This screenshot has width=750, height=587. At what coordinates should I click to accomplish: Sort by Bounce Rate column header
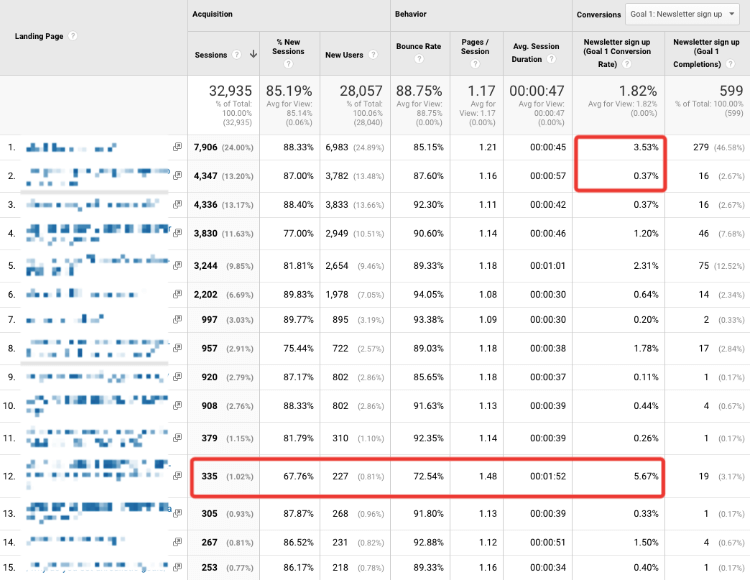[x=419, y=46]
